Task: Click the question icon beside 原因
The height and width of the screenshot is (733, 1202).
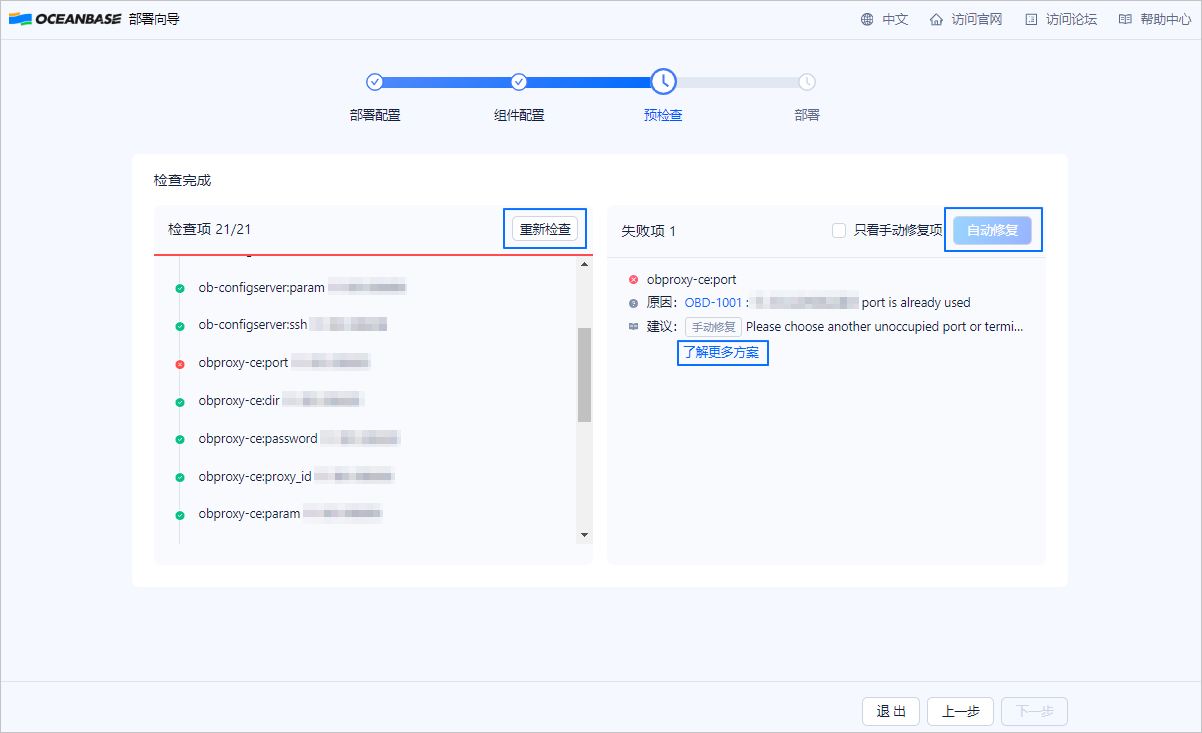Action: point(633,302)
